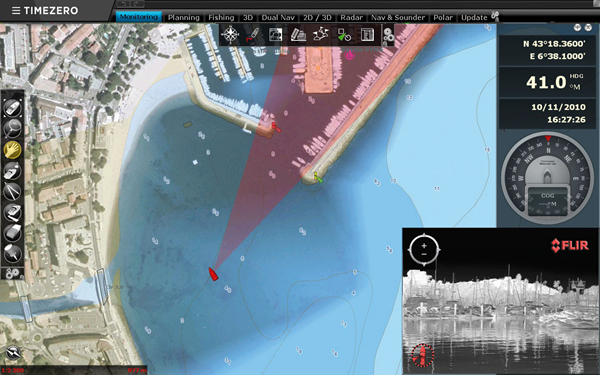Click the red port light marker on jetty
The image size is (600, 375).
pos(276,127)
